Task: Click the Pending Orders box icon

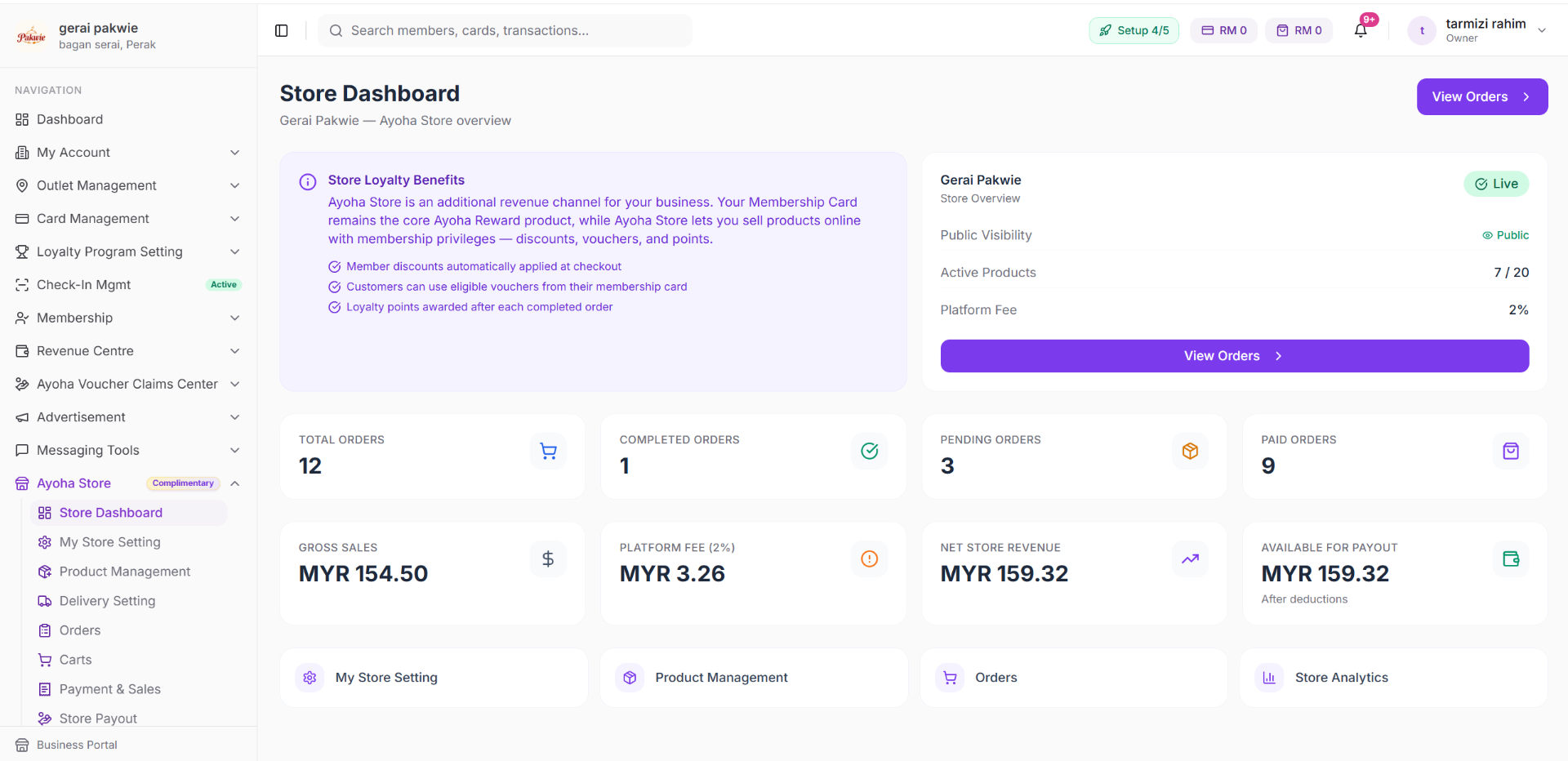Action: tap(1191, 451)
